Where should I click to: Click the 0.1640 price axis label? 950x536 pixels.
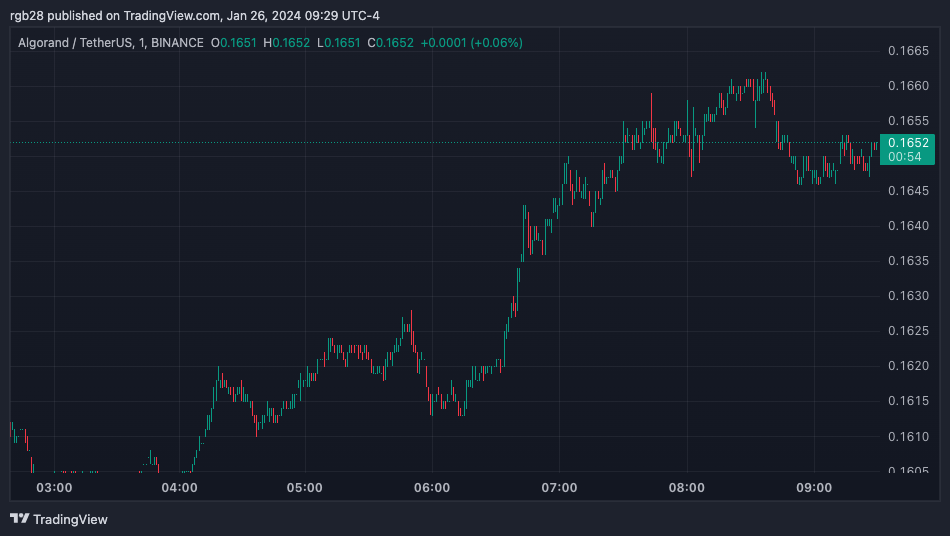(x=908, y=226)
